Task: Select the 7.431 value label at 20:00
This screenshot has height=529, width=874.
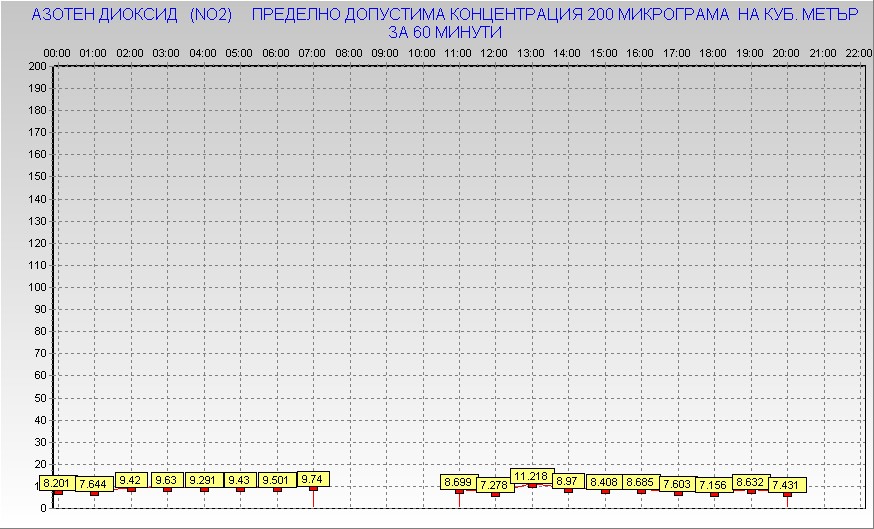Action: pyautogui.click(x=787, y=485)
